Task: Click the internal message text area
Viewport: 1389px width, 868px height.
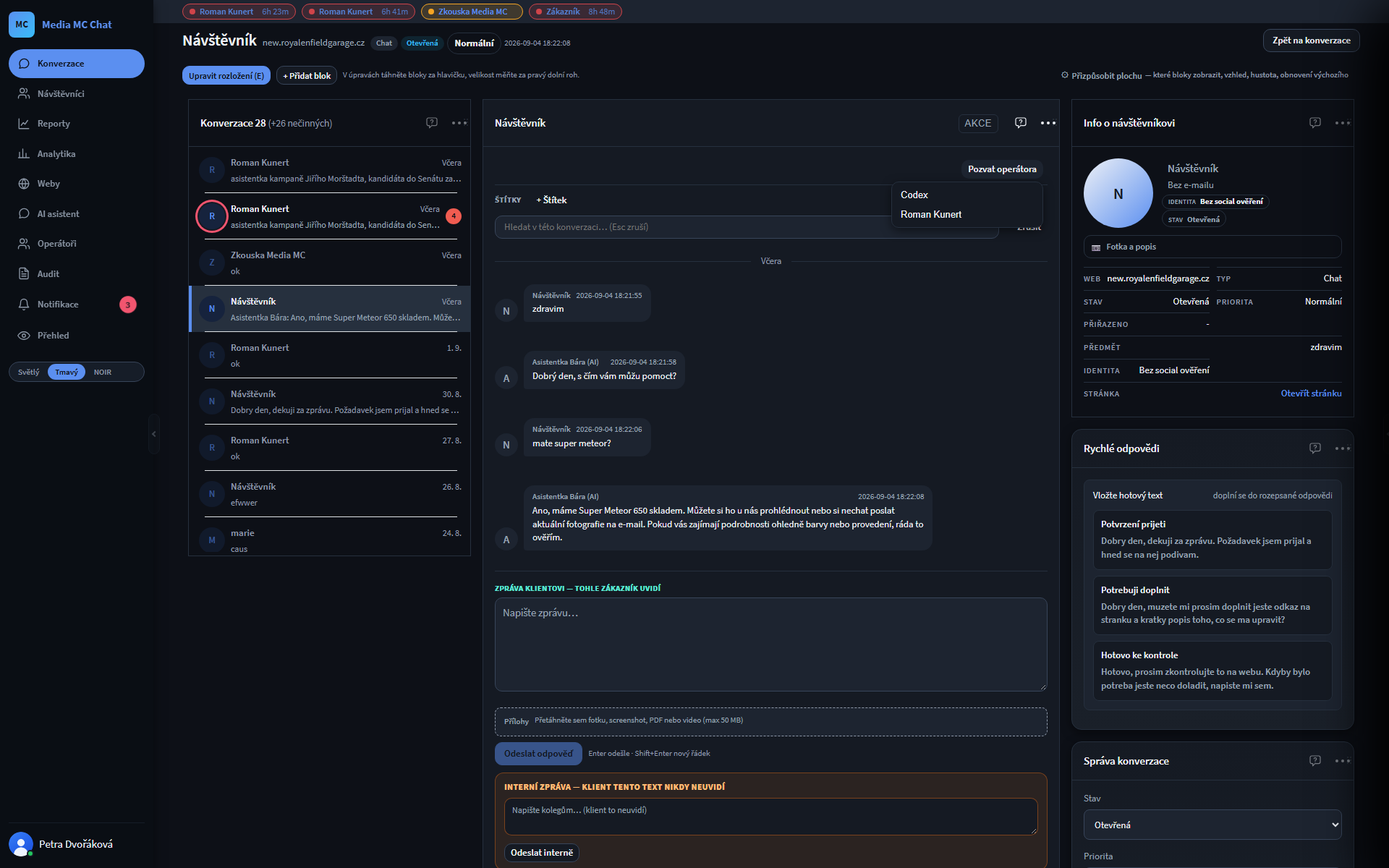Action: [x=770, y=817]
